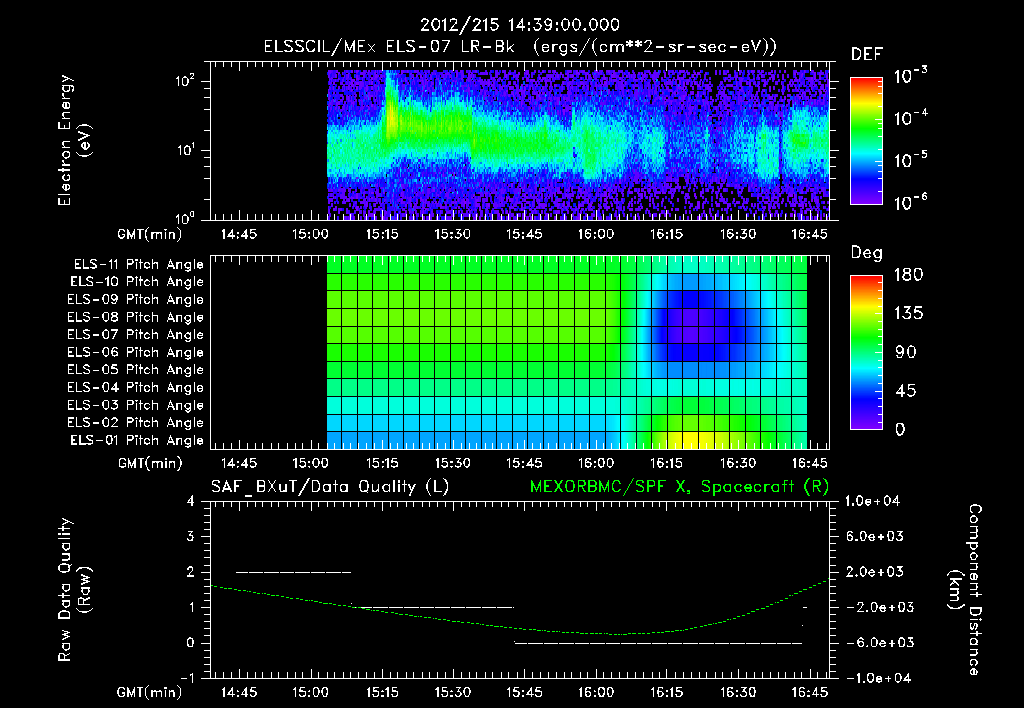Image resolution: width=1024 pixels, height=708 pixels.
Task: Click the 16:00 tick label under the pitch angle panel
Action: click(596, 463)
